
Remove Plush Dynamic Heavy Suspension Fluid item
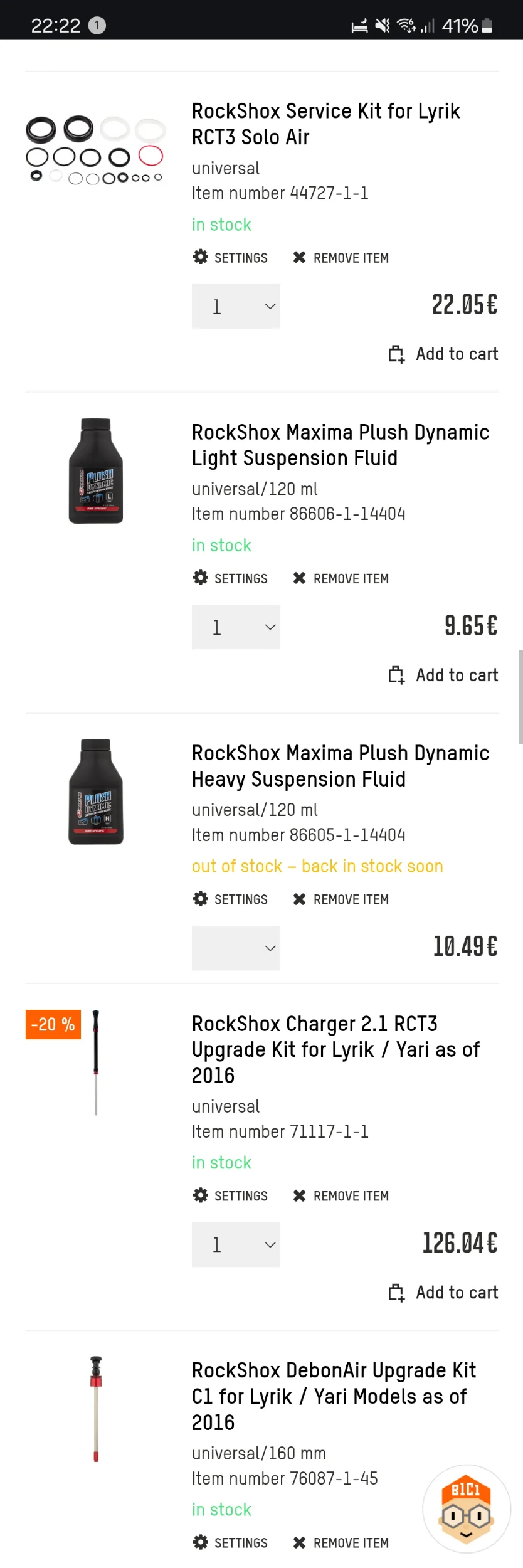tap(341, 899)
